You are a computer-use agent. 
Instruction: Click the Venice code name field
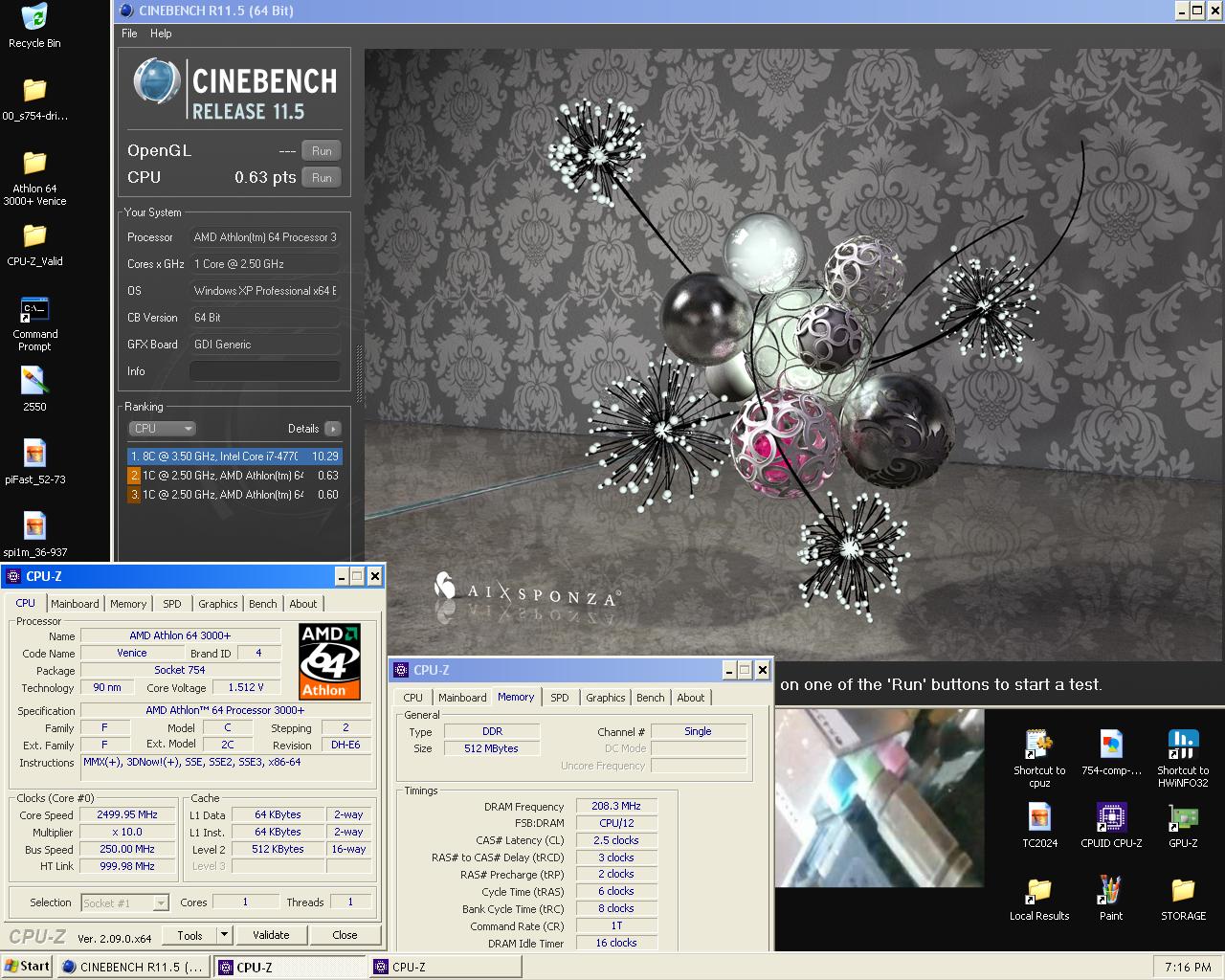pyautogui.click(x=132, y=653)
